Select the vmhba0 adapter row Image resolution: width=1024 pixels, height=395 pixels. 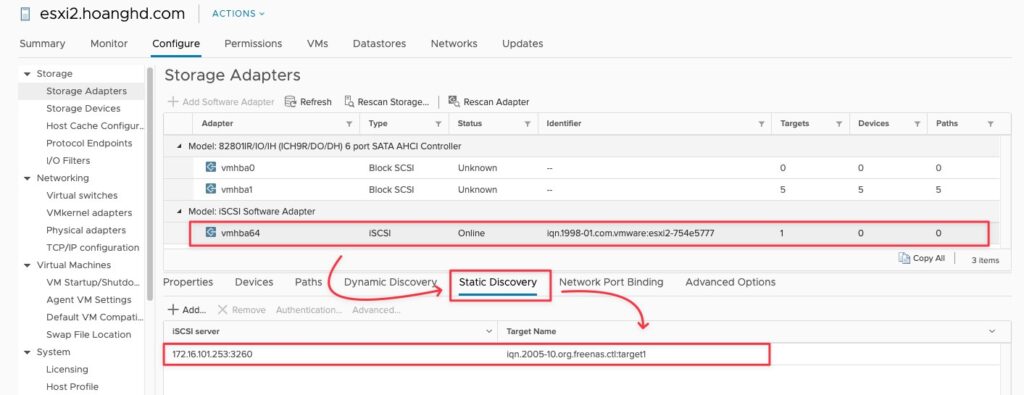581,168
